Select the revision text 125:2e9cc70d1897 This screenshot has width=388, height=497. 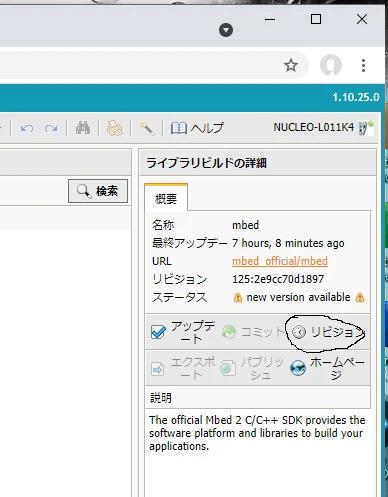pos(278,279)
